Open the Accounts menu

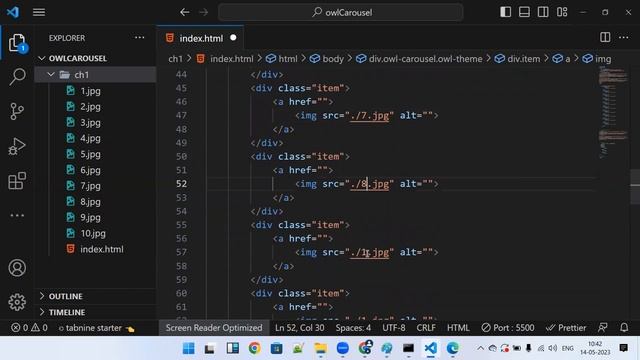click(x=17, y=268)
